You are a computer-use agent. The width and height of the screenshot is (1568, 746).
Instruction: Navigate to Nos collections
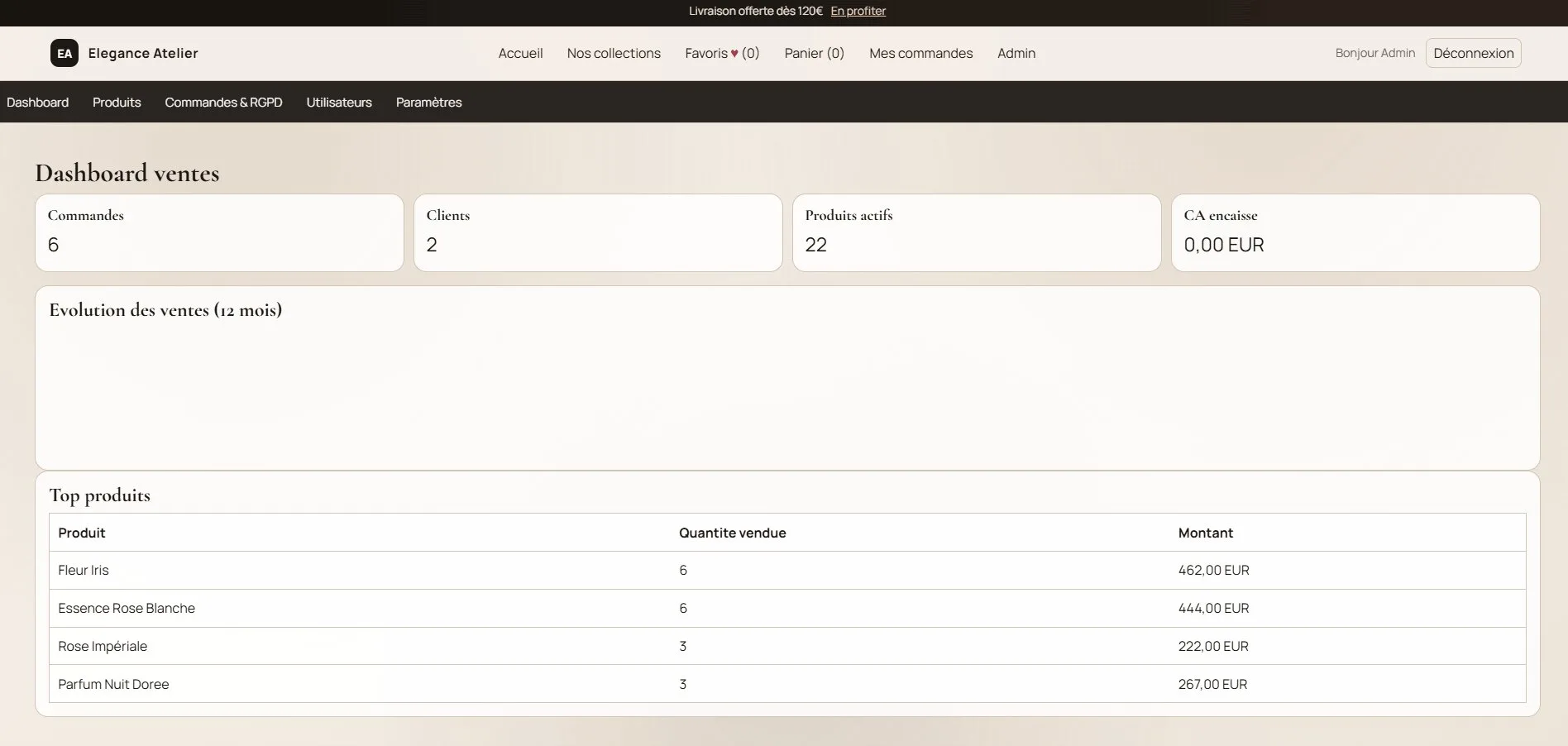coord(613,53)
